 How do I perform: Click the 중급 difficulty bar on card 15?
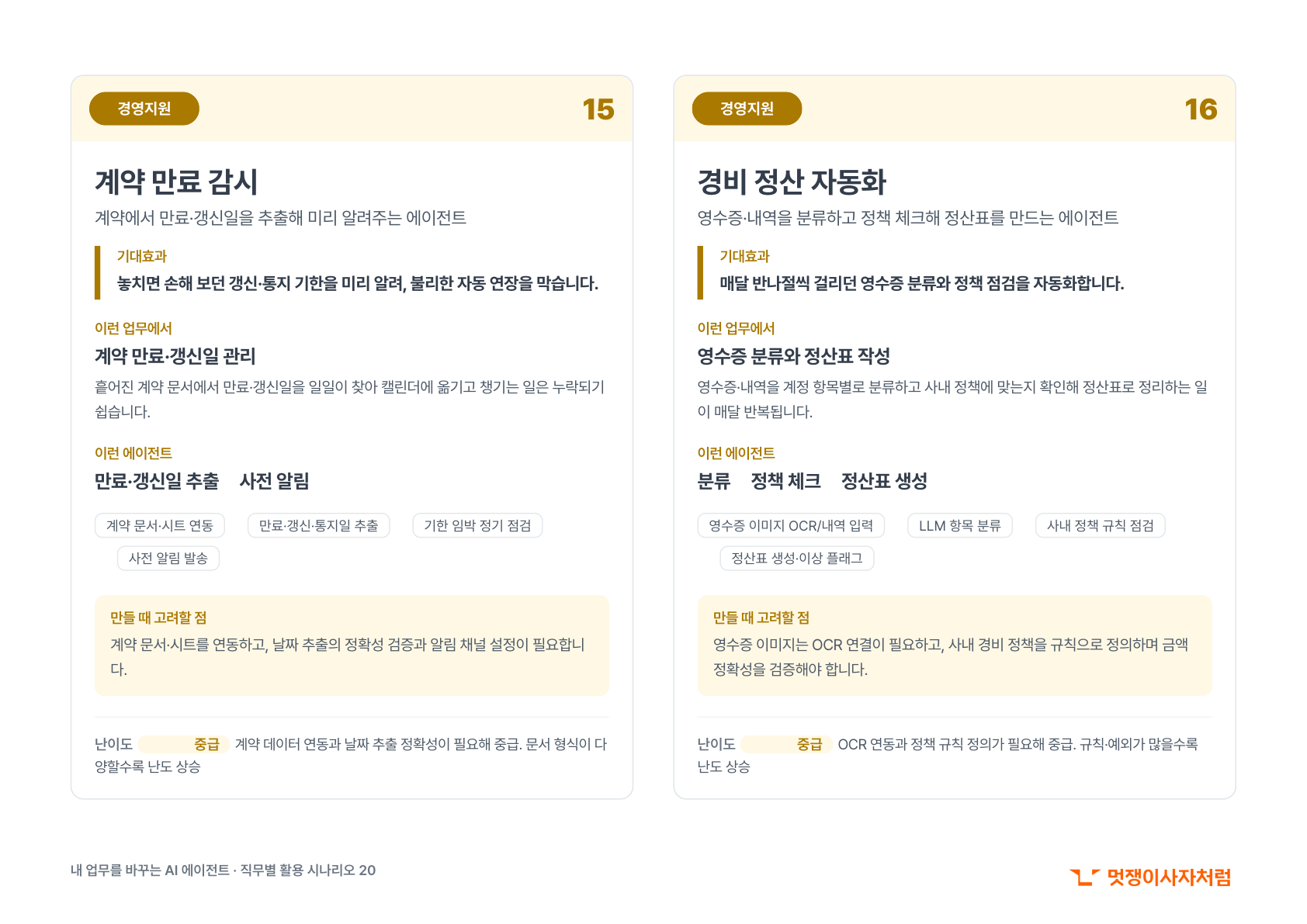click(184, 744)
